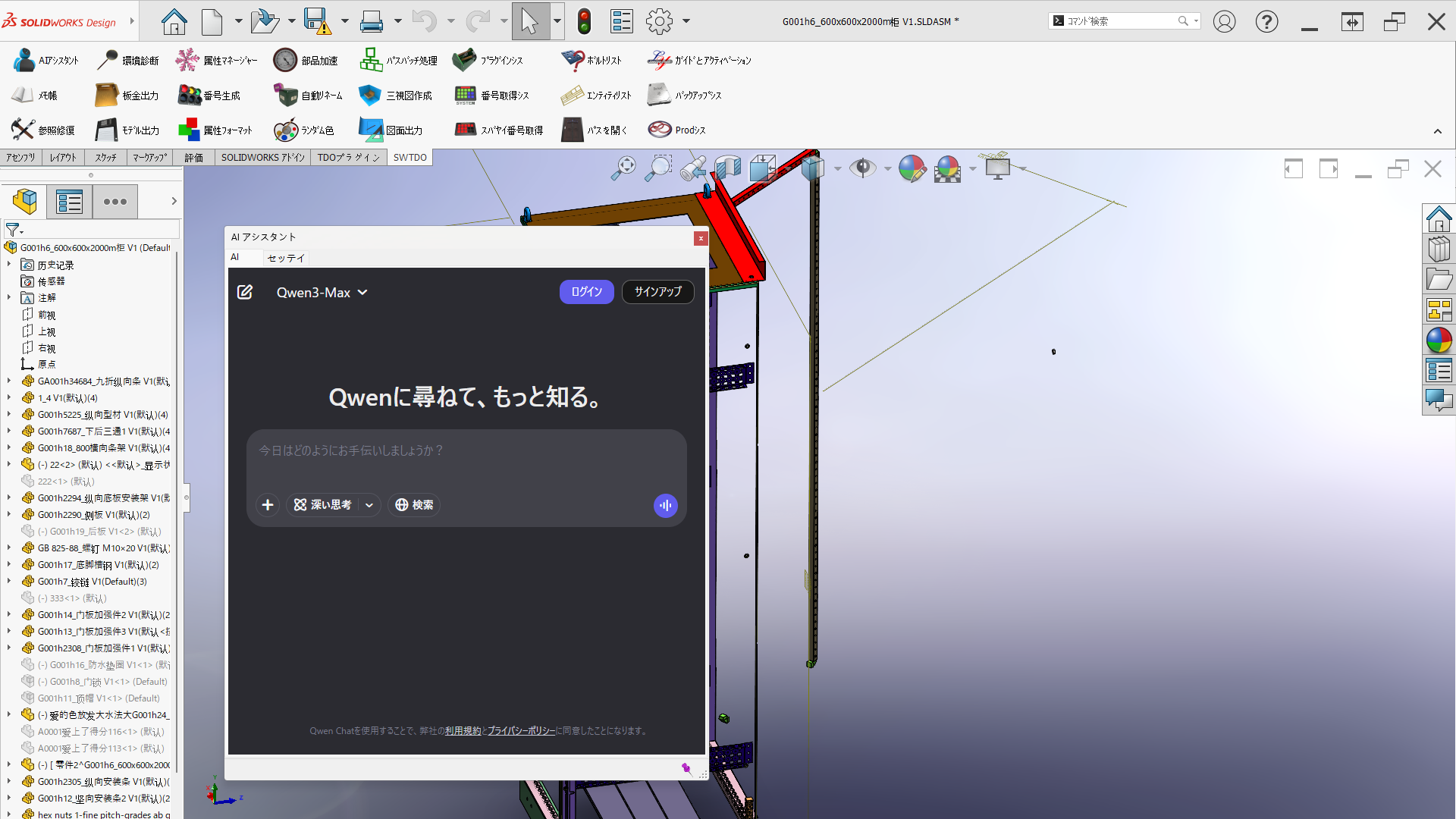Open the 板金出力 tool
Viewport: 1456px width, 819px height.
(x=106, y=96)
